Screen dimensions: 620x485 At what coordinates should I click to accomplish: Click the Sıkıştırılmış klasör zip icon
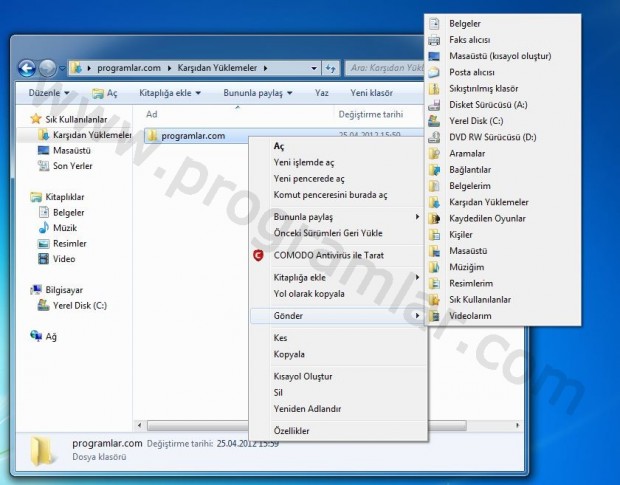coord(434,88)
